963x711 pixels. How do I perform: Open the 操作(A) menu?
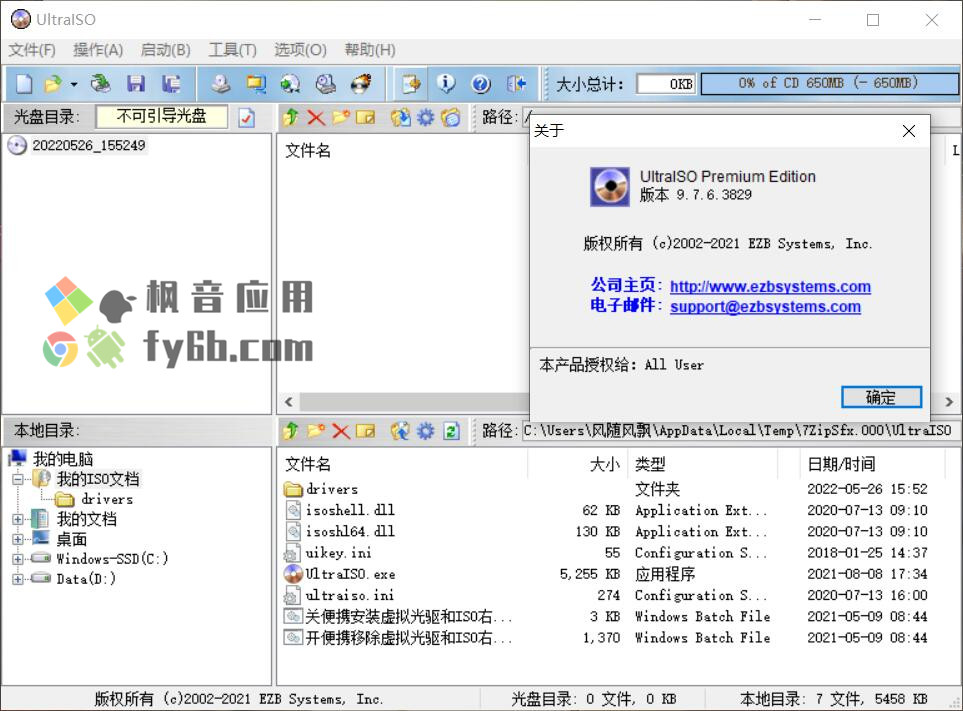coord(98,50)
